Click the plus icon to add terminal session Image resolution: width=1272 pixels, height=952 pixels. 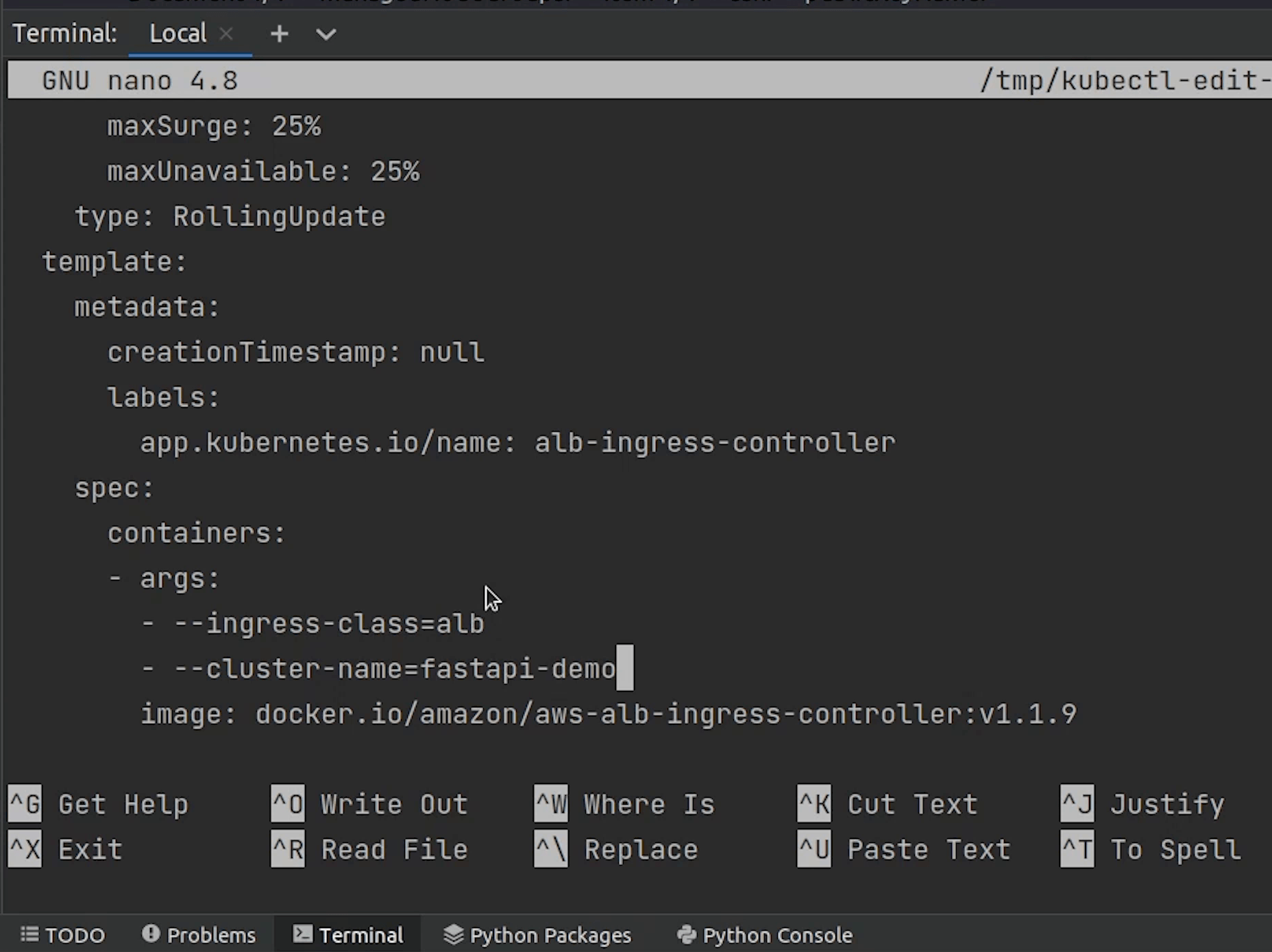coord(279,34)
